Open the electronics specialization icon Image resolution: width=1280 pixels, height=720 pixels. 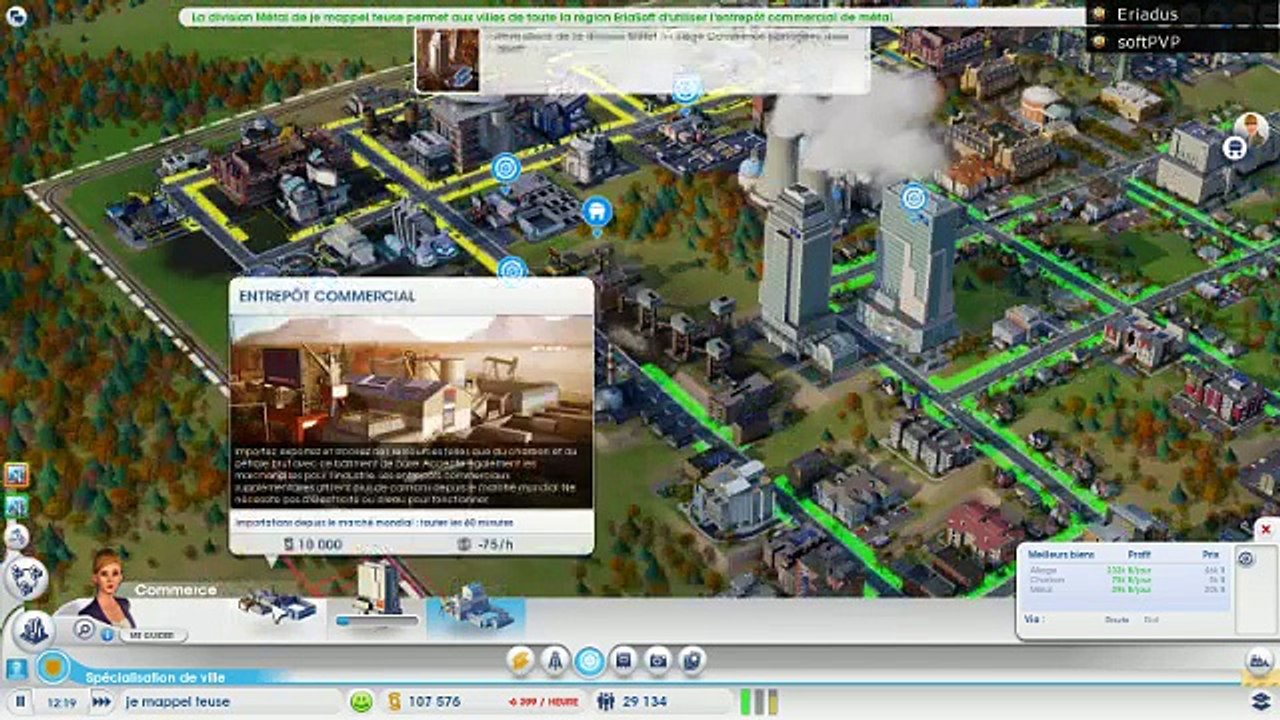click(624, 660)
